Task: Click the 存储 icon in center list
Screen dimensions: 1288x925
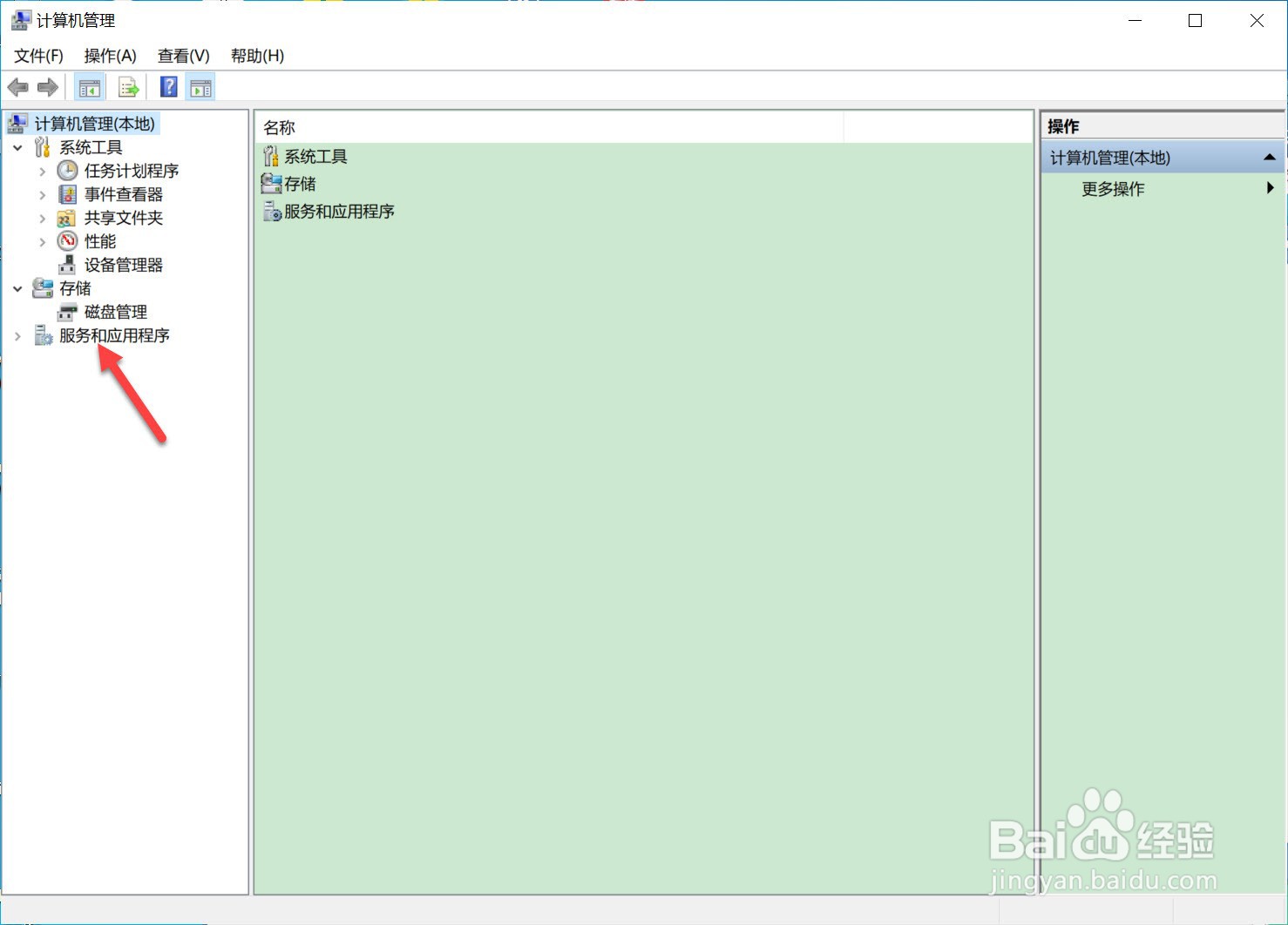Action: [271, 184]
